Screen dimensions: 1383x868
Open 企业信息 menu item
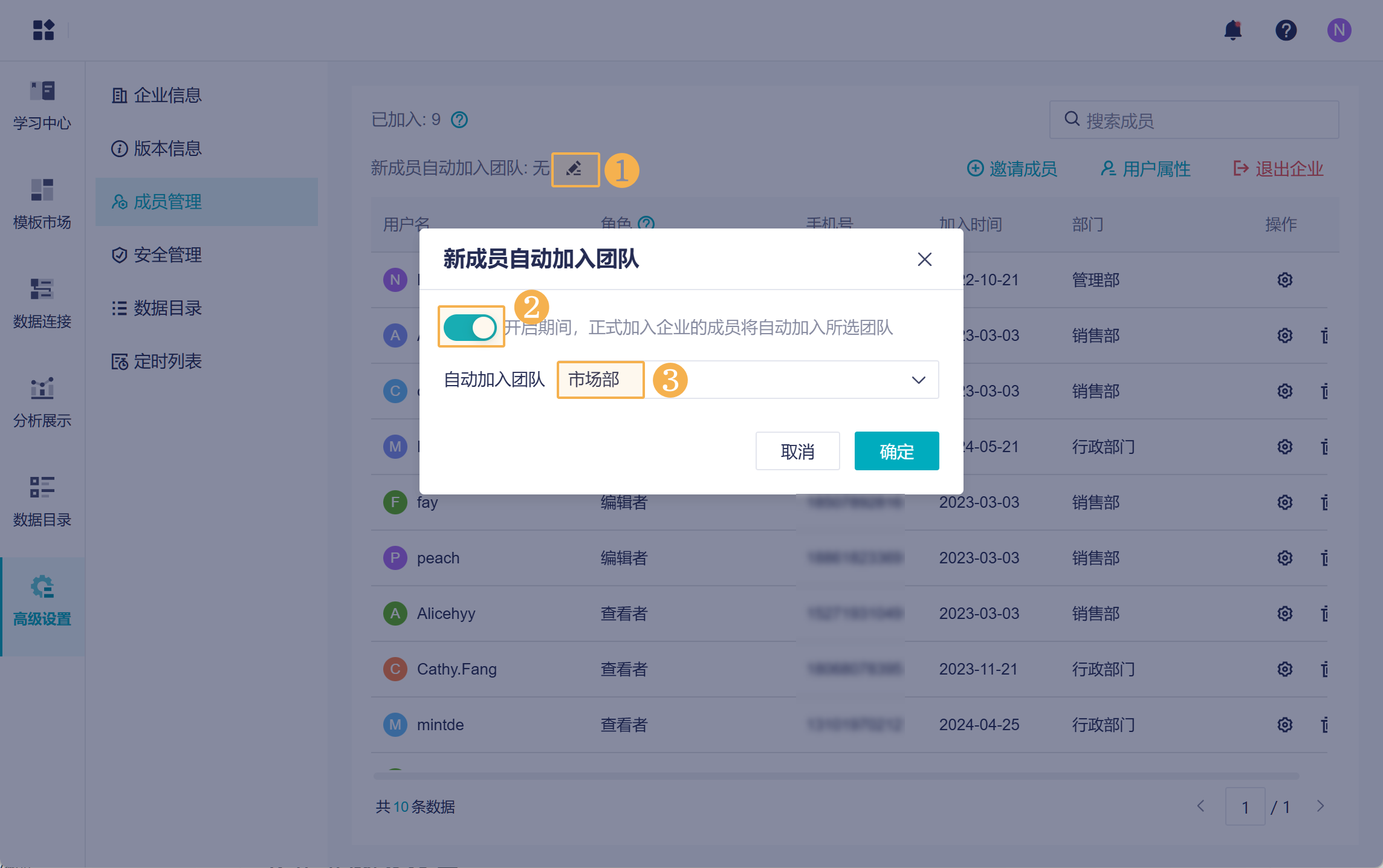pos(167,96)
